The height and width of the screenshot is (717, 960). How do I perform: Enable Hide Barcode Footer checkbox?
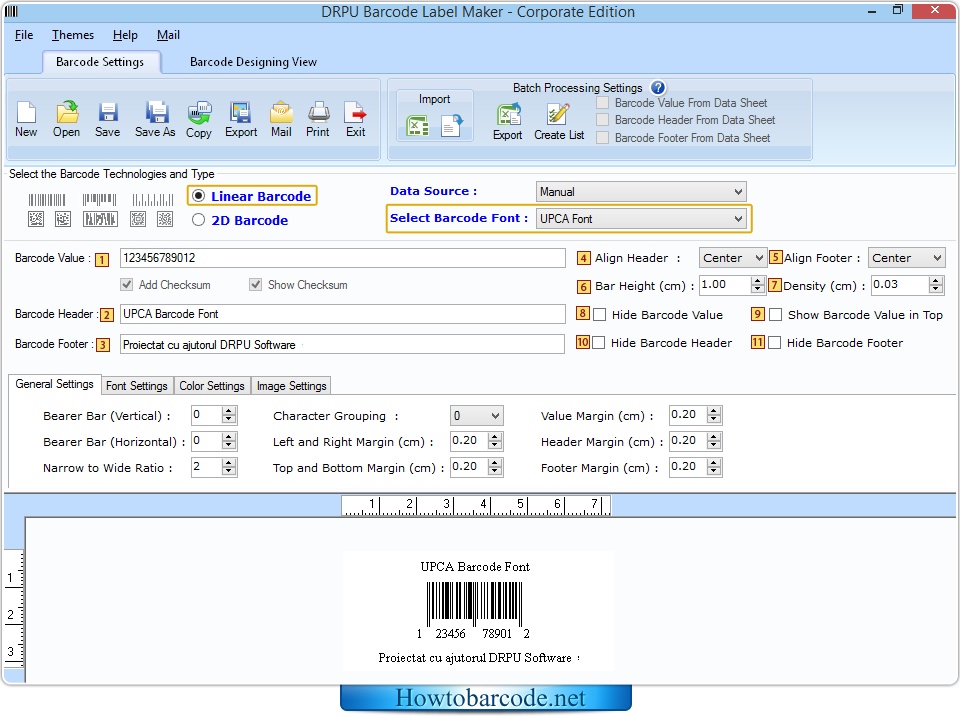click(774, 343)
